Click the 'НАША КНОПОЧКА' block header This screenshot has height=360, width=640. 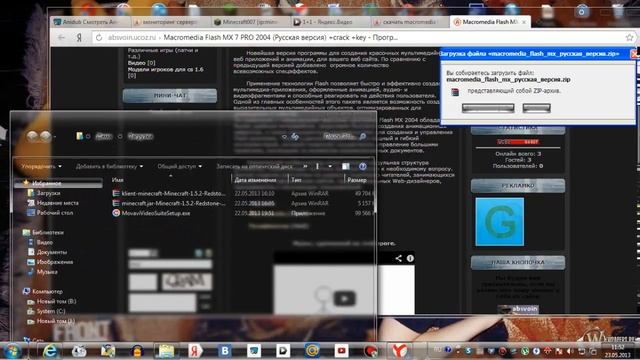(518, 262)
